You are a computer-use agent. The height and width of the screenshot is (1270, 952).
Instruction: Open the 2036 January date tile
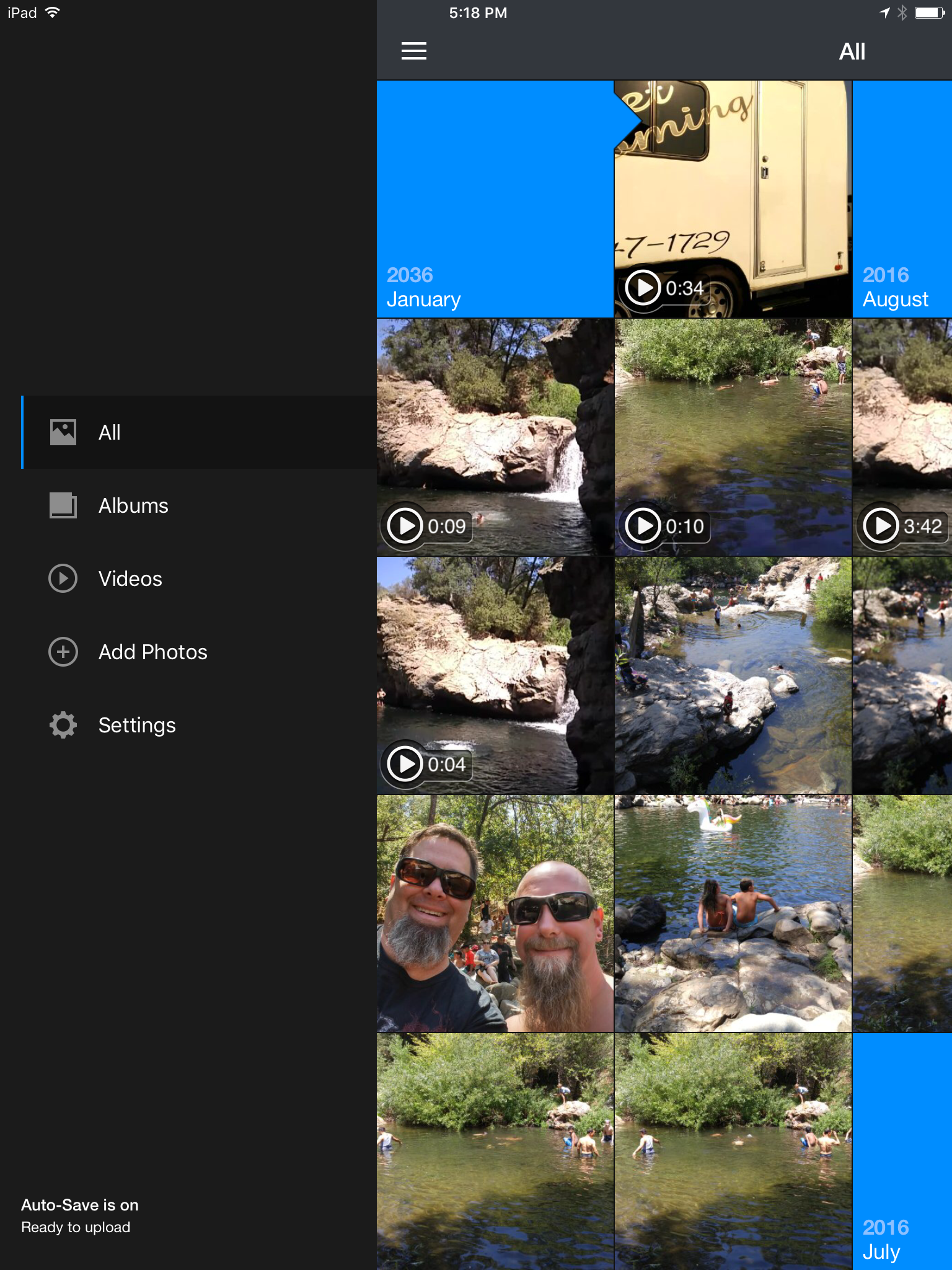[x=495, y=199]
